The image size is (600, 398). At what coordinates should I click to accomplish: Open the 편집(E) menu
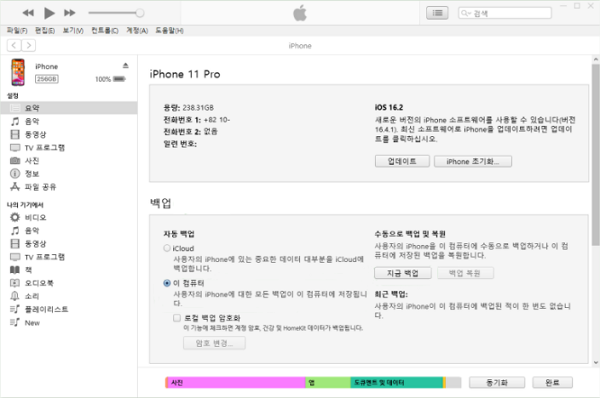(x=45, y=31)
